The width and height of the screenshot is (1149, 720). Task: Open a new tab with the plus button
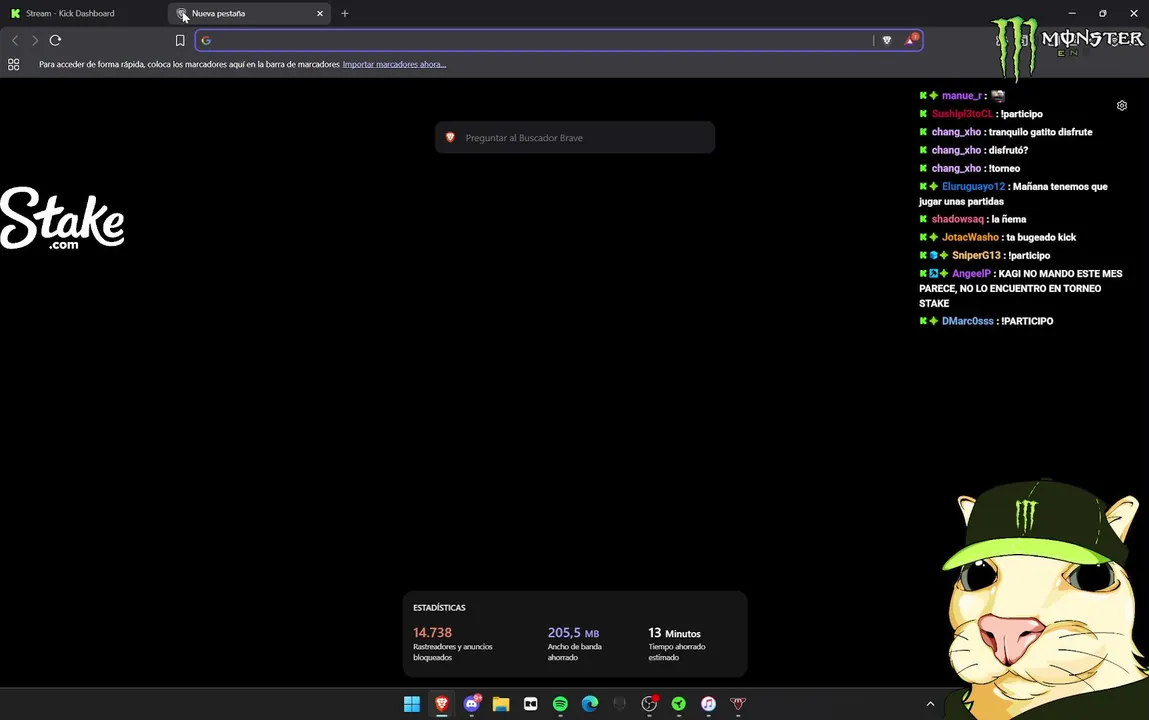click(x=344, y=13)
